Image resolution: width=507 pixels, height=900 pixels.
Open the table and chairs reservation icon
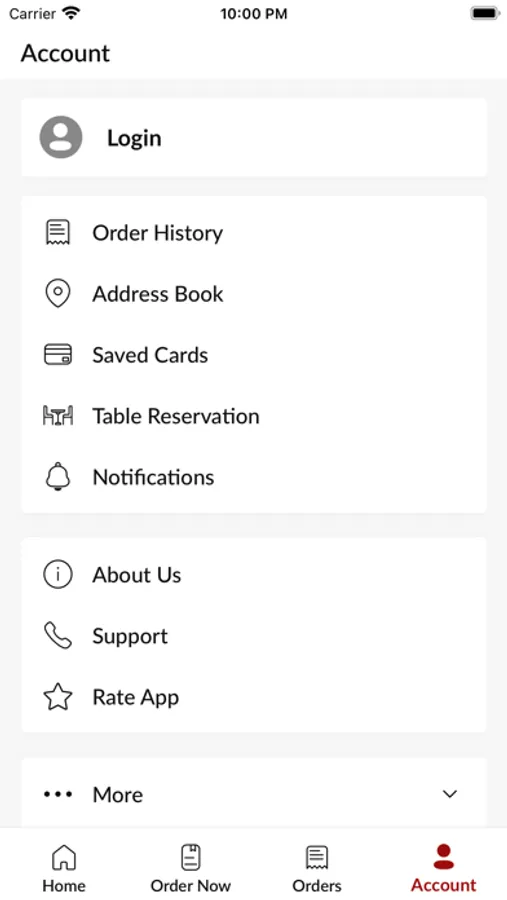[58, 416]
